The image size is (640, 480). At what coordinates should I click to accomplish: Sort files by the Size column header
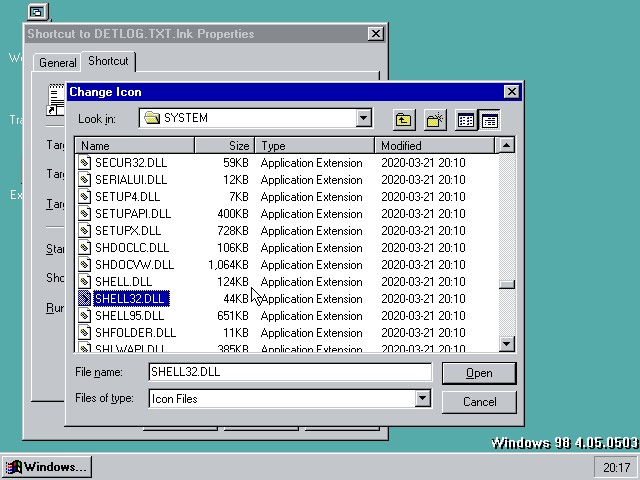[224, 146]
